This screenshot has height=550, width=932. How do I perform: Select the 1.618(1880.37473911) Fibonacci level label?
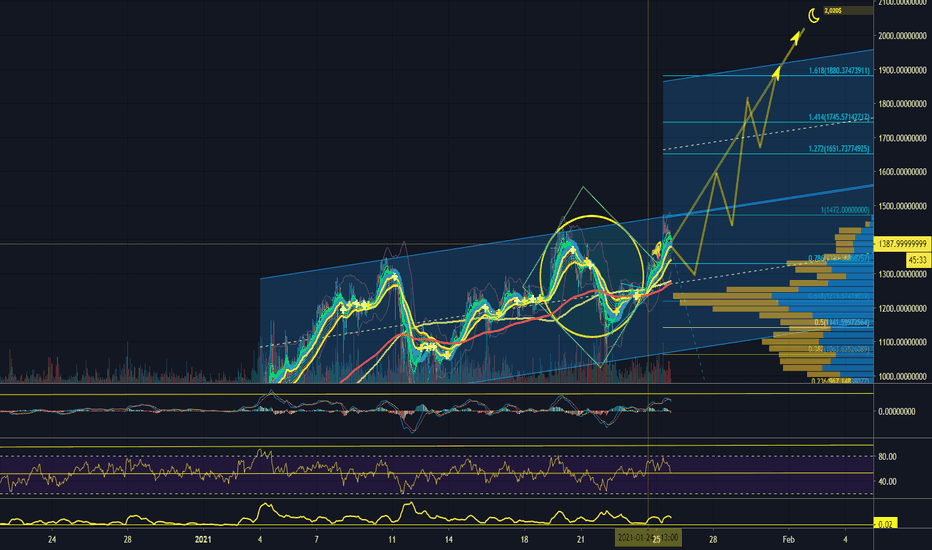point(839,71)
